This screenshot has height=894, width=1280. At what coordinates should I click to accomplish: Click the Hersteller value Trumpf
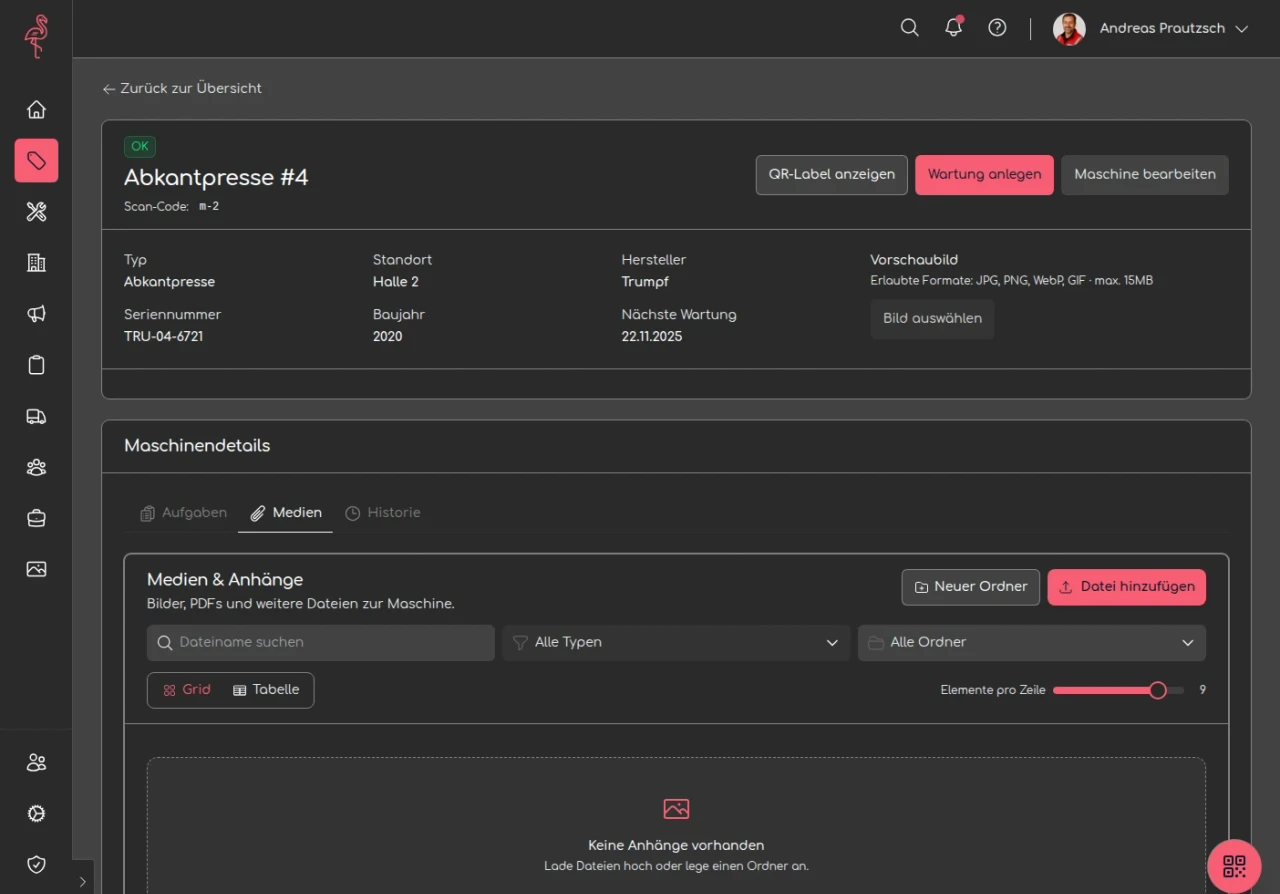(645, 282)
